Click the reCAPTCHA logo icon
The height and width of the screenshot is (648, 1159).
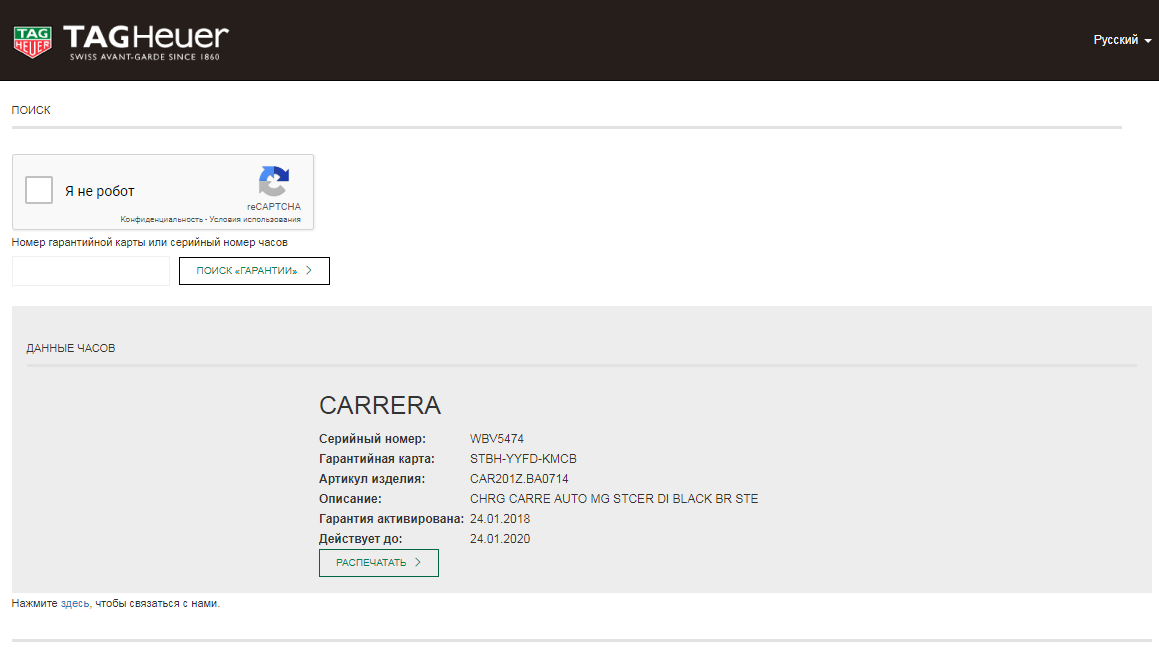pyautogui.click(x=273, y=181)
